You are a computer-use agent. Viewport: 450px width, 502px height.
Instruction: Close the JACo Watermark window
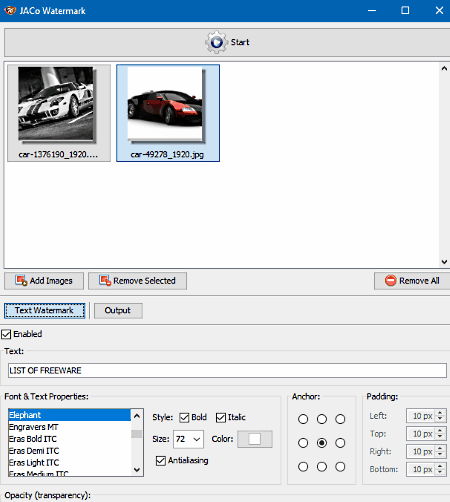click(439, 10)
